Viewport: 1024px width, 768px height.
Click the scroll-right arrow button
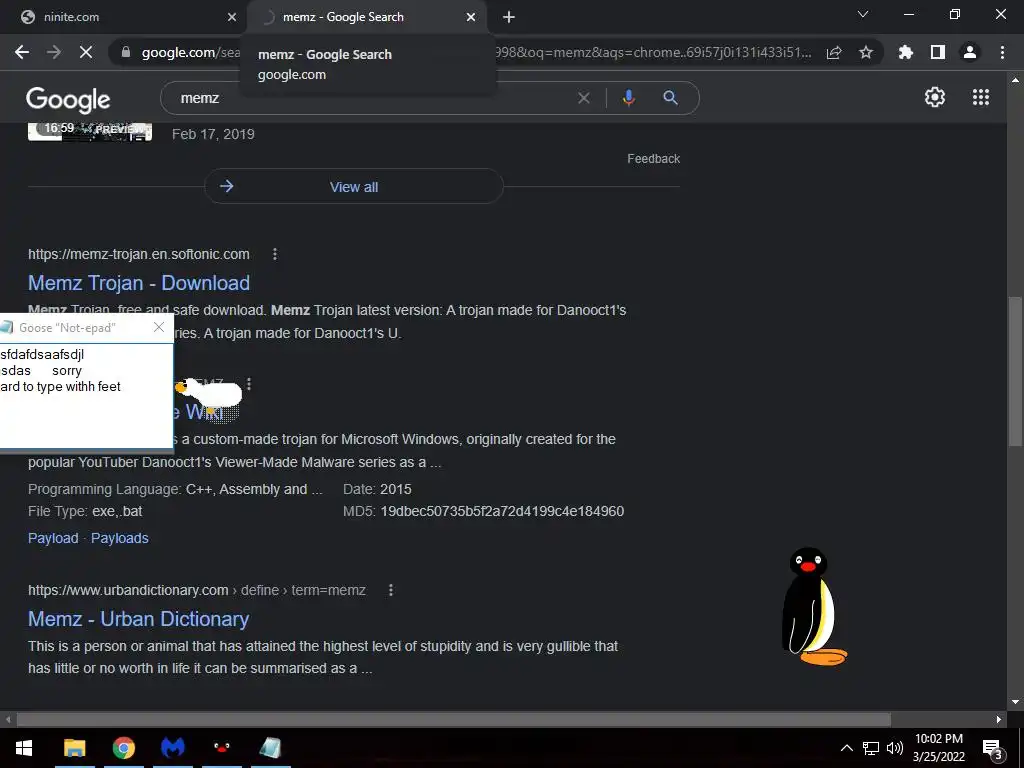(999, 720)
